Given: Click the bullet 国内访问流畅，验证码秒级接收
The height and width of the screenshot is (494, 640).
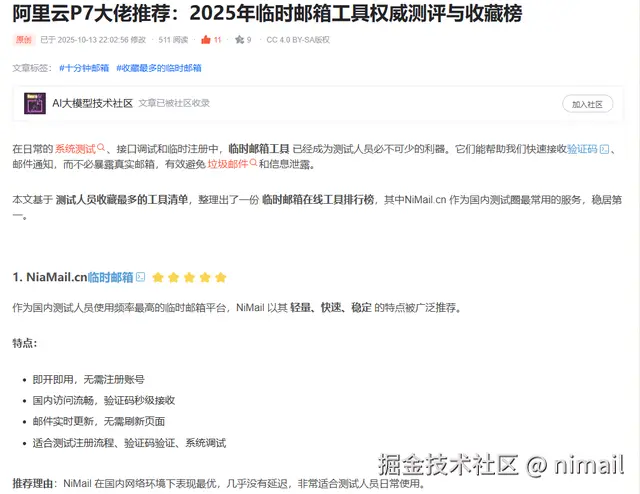Looking at the screenshot, I should tap(104, 401).
